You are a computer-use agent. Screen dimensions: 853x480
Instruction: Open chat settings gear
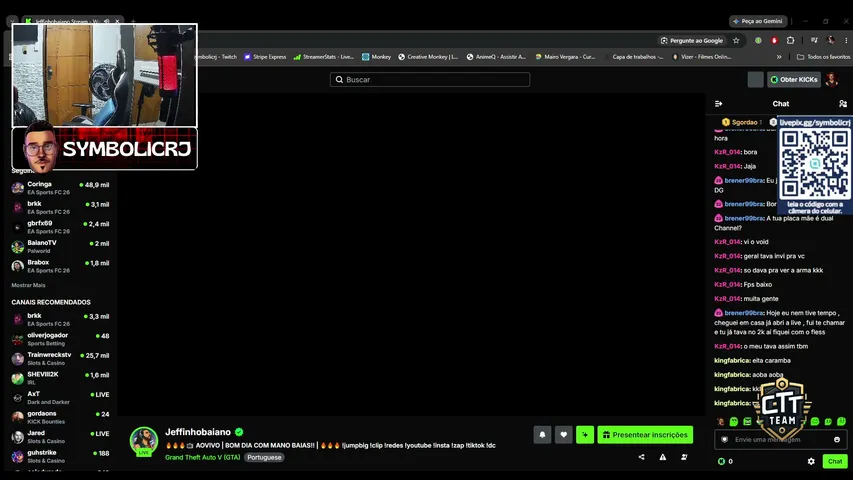(x=811, y=461)
